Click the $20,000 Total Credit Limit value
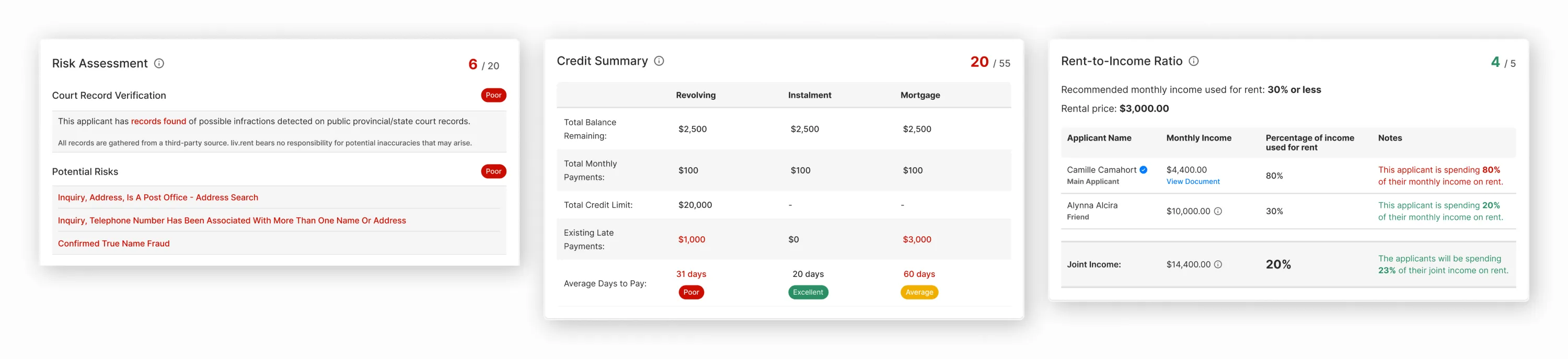This screenshot has height=359, width=1568. (x=695, y=205)
